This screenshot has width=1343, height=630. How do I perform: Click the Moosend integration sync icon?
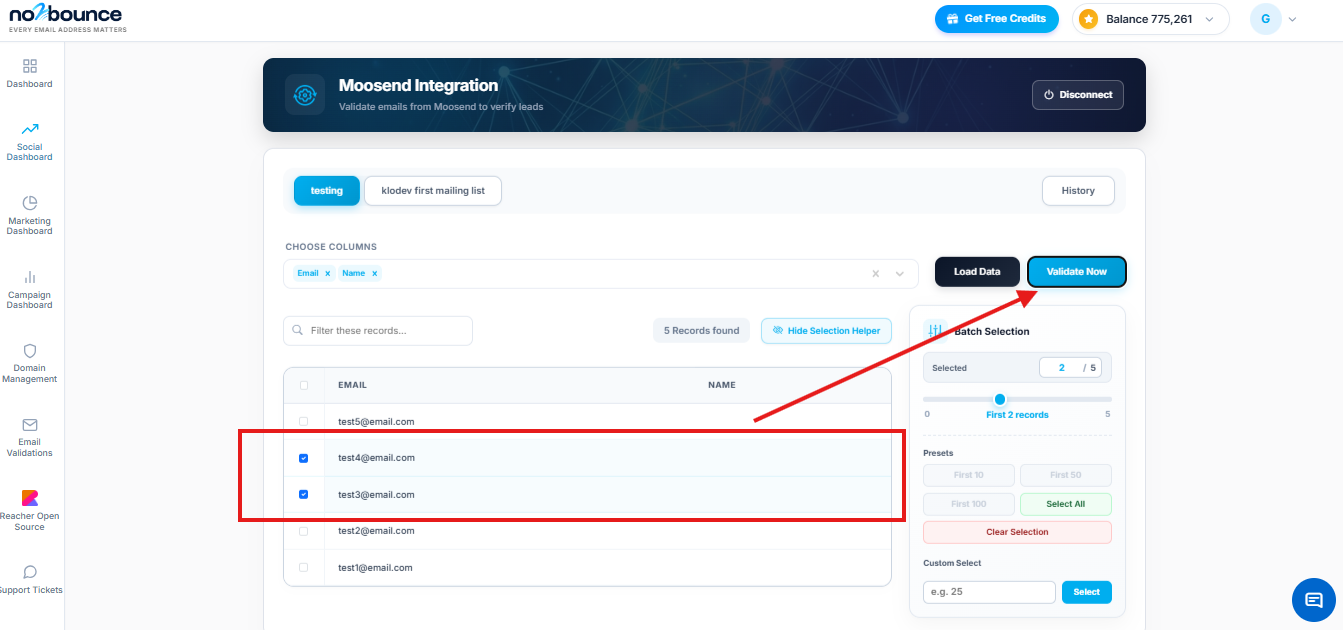tap(305, 95)
